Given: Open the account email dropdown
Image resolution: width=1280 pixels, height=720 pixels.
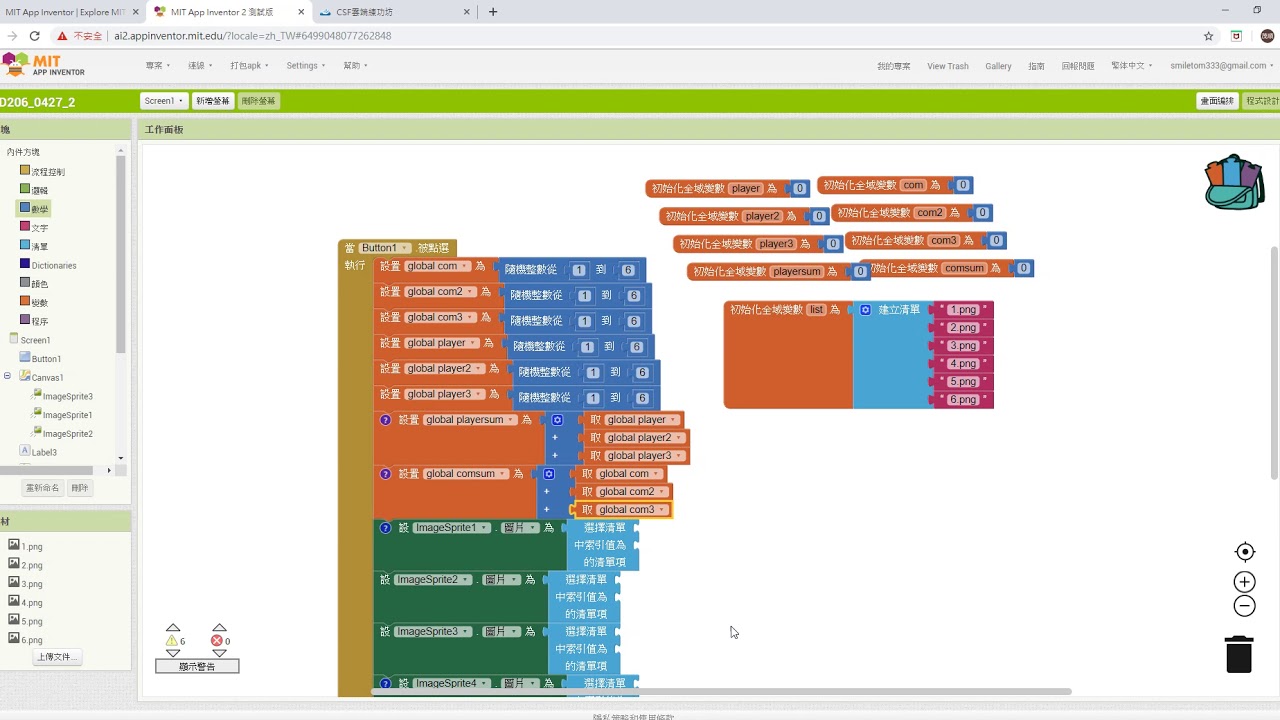Looking at the screenshot, I should (x=1222, y=66).
